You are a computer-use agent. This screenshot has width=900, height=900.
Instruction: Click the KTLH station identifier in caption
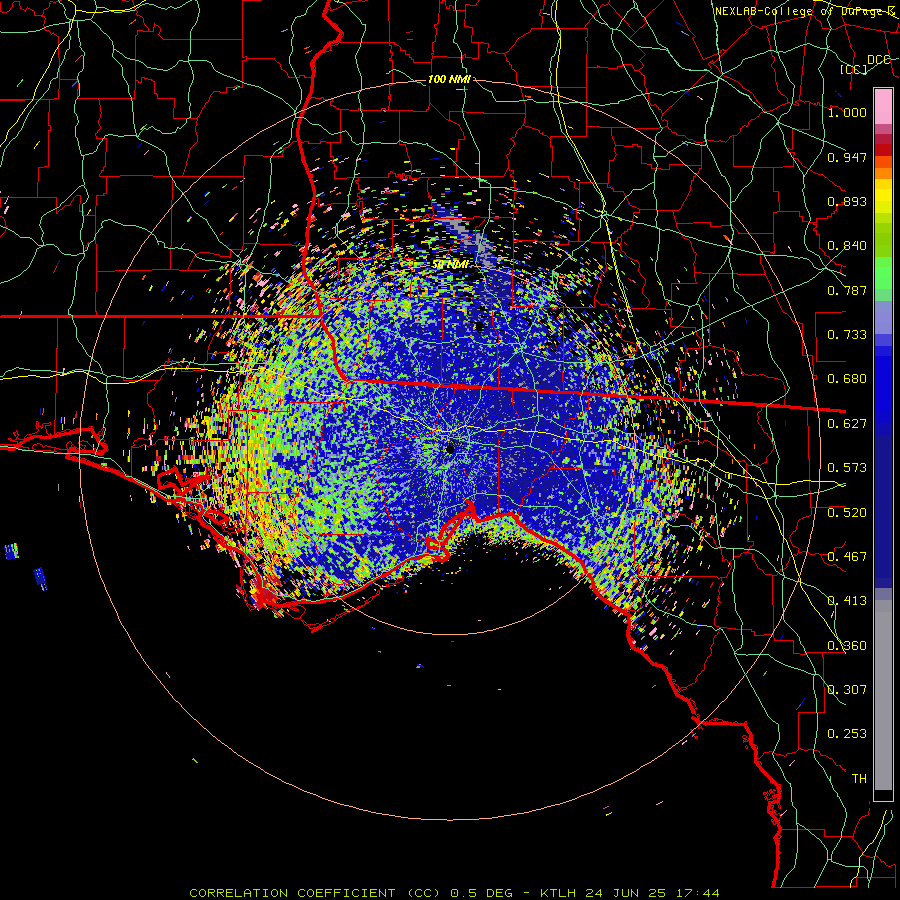coord(560,893)
